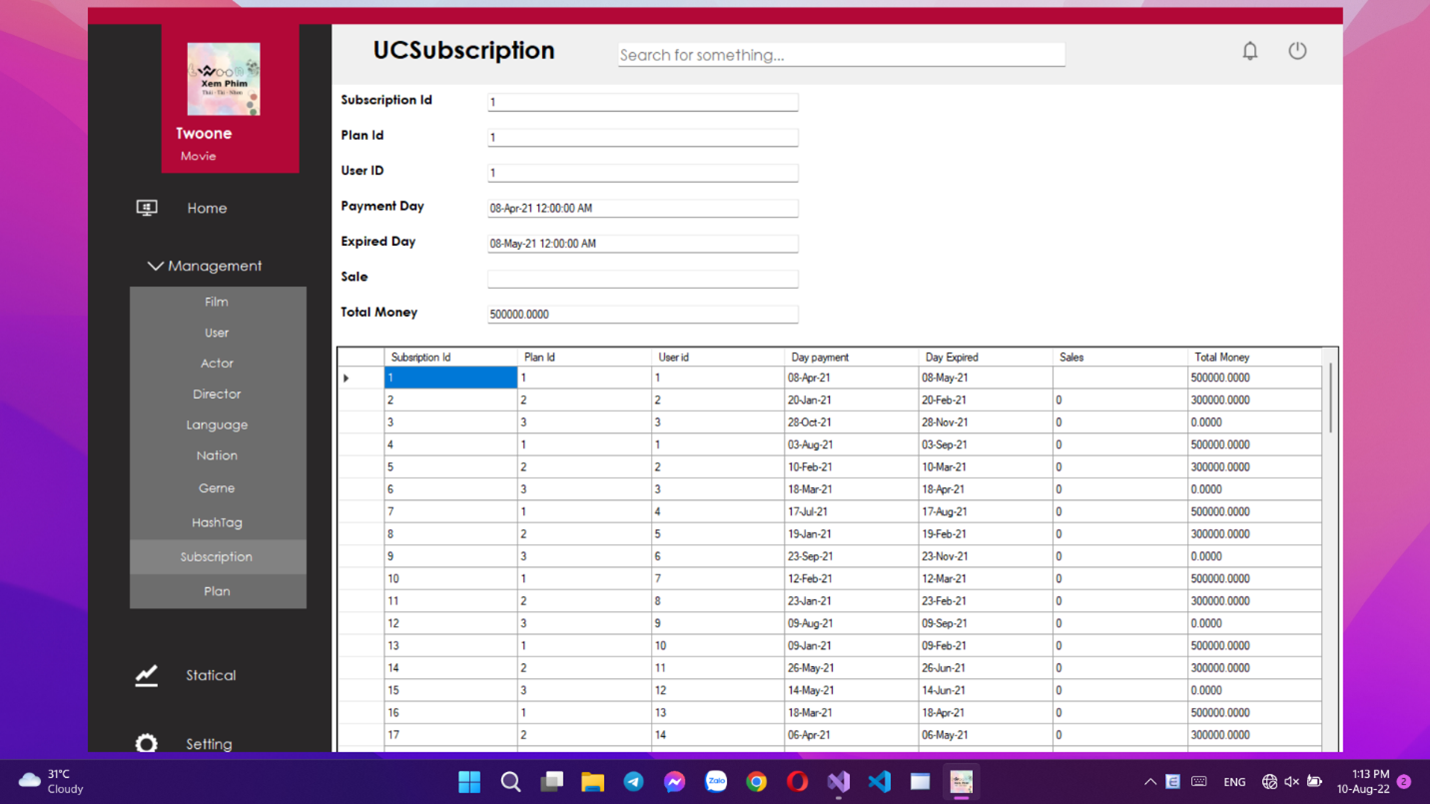1430x804 pixels.
Task: Open taskbar search icon
Action: (x=510, y=782)
